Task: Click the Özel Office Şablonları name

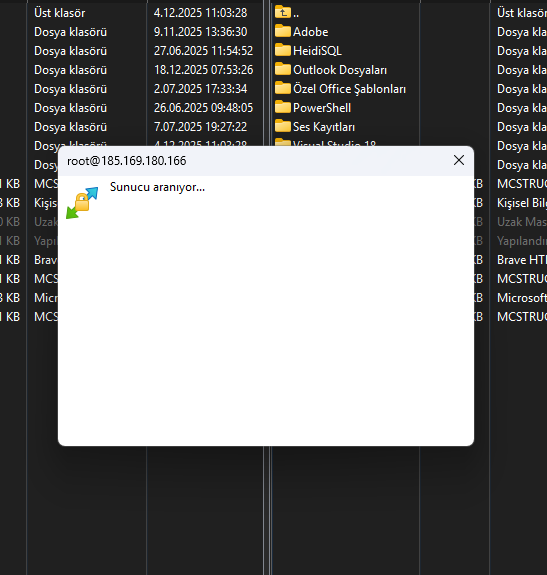Action: [x=349, y=89]
